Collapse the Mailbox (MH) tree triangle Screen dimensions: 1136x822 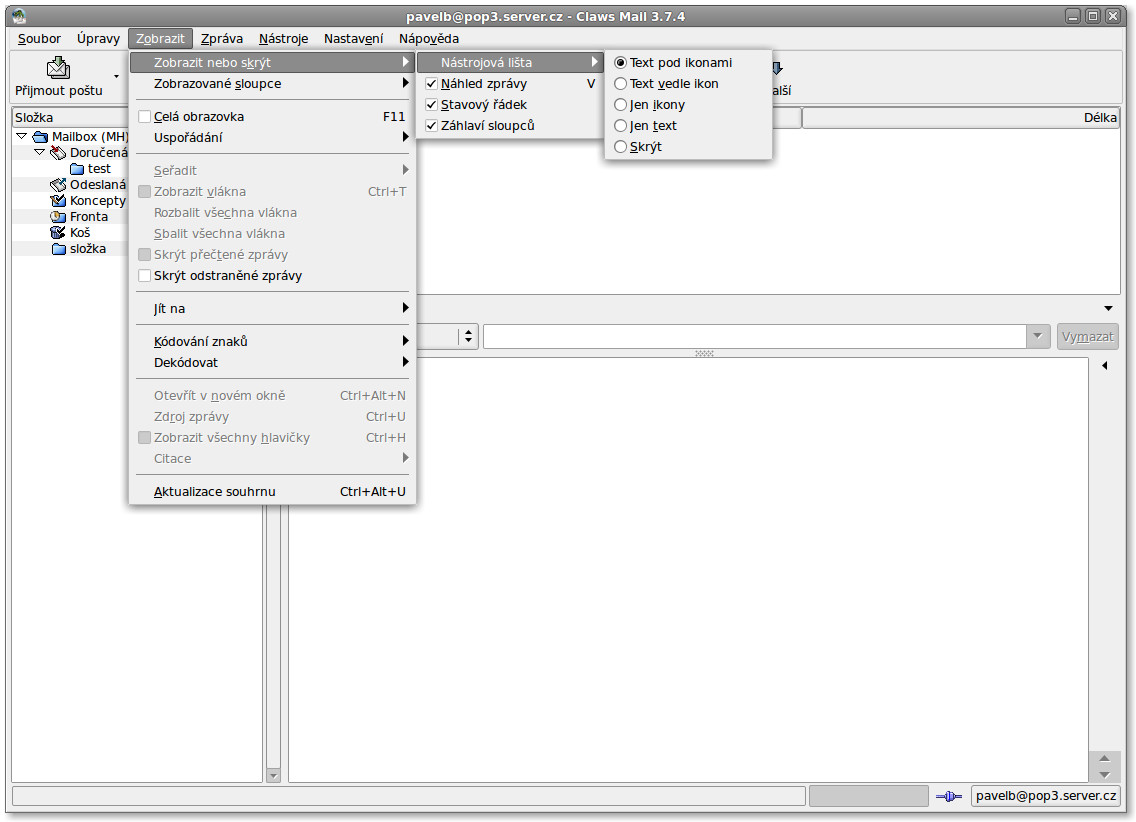click(21, 136)
